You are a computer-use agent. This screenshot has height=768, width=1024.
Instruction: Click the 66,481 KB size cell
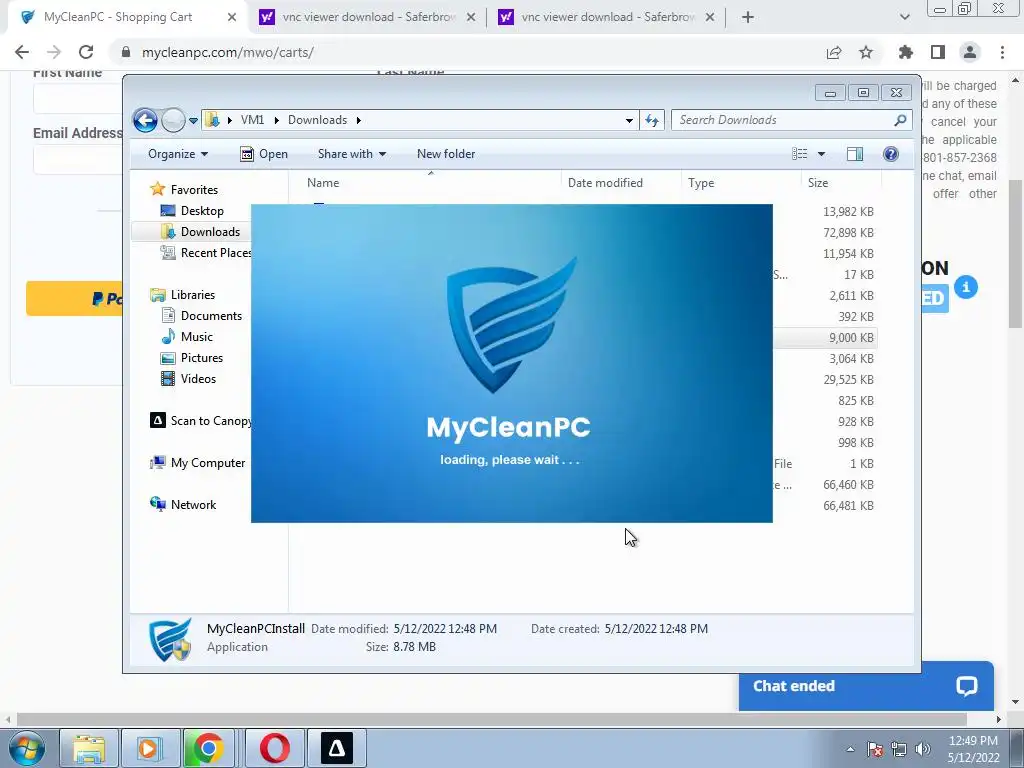click(848, 505)
